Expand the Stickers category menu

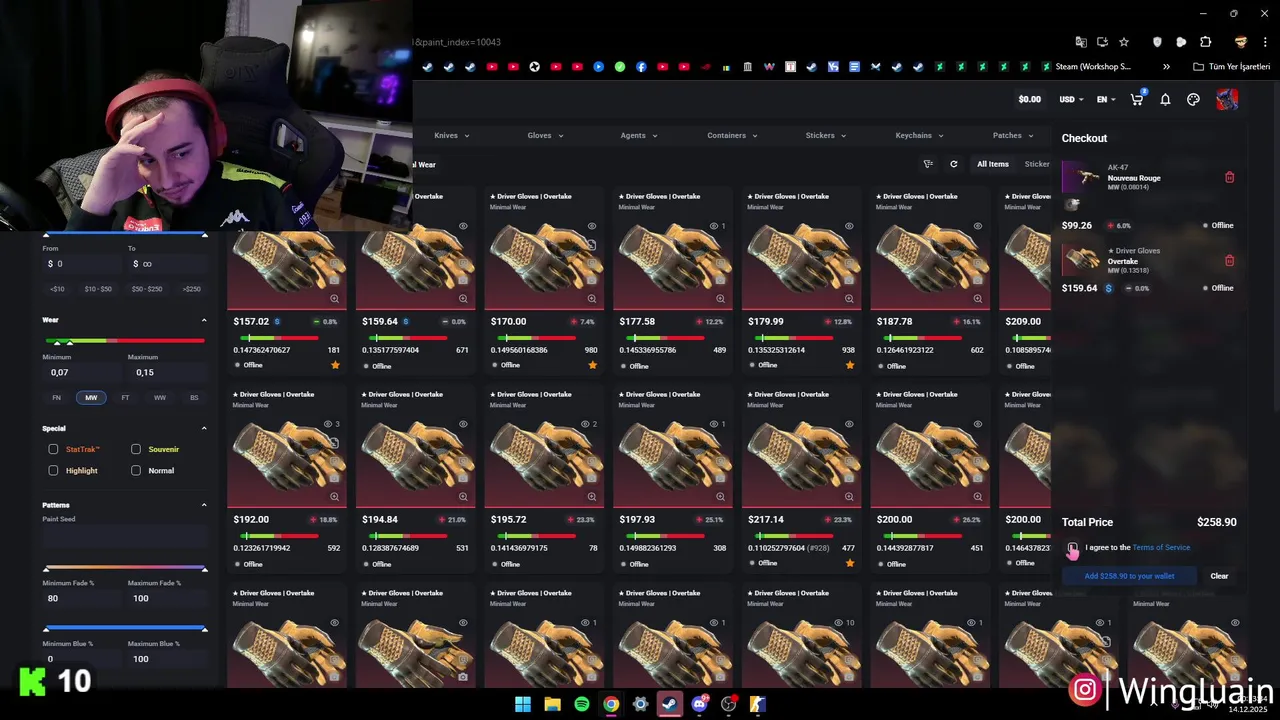click(x=826, y=135)
